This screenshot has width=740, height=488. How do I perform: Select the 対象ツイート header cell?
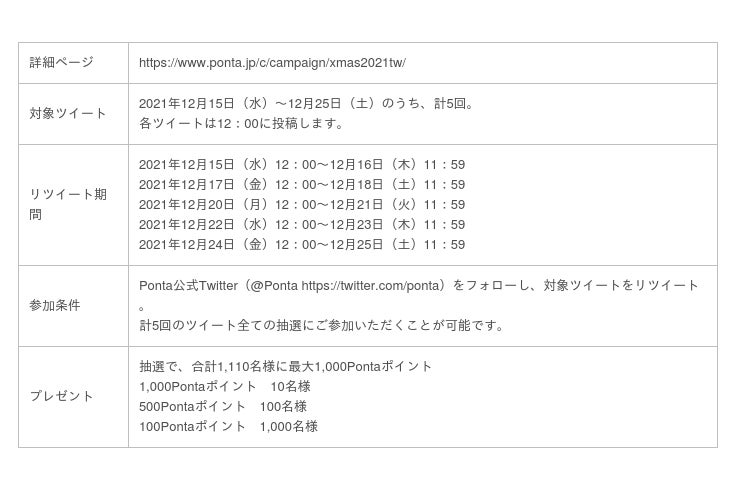(74, 114)
